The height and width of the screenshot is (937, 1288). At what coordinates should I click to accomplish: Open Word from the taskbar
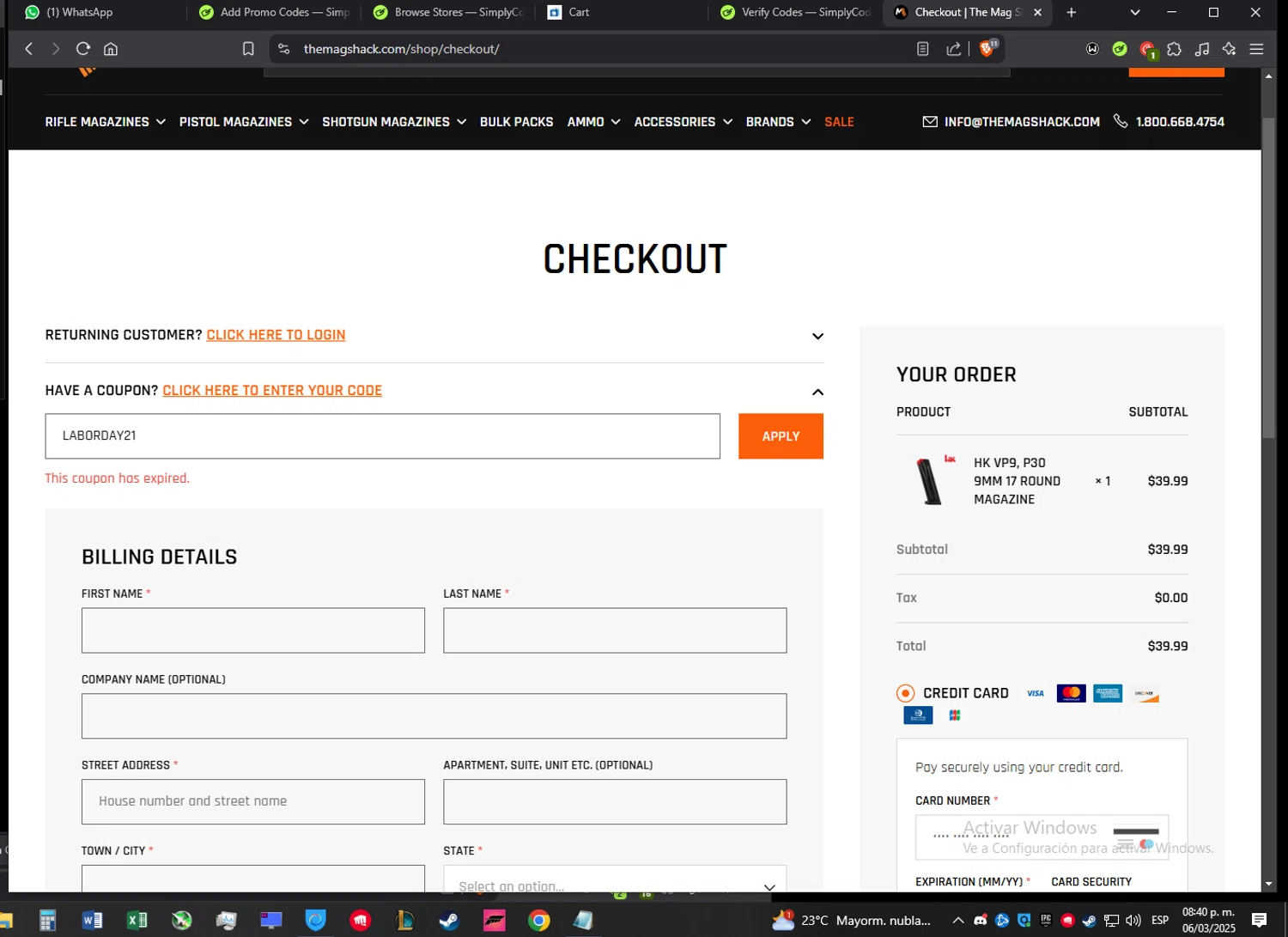click(92, 921)
